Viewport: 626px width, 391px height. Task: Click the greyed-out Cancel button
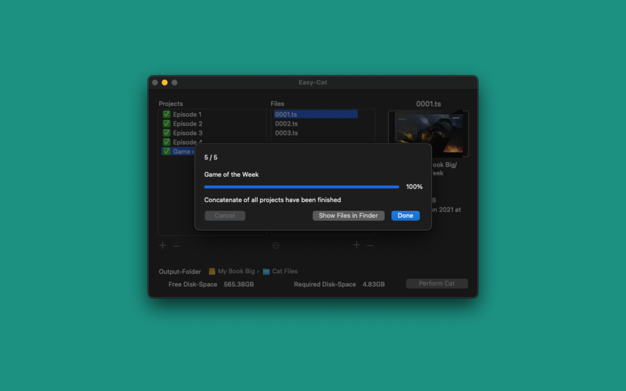pos(225,216)
